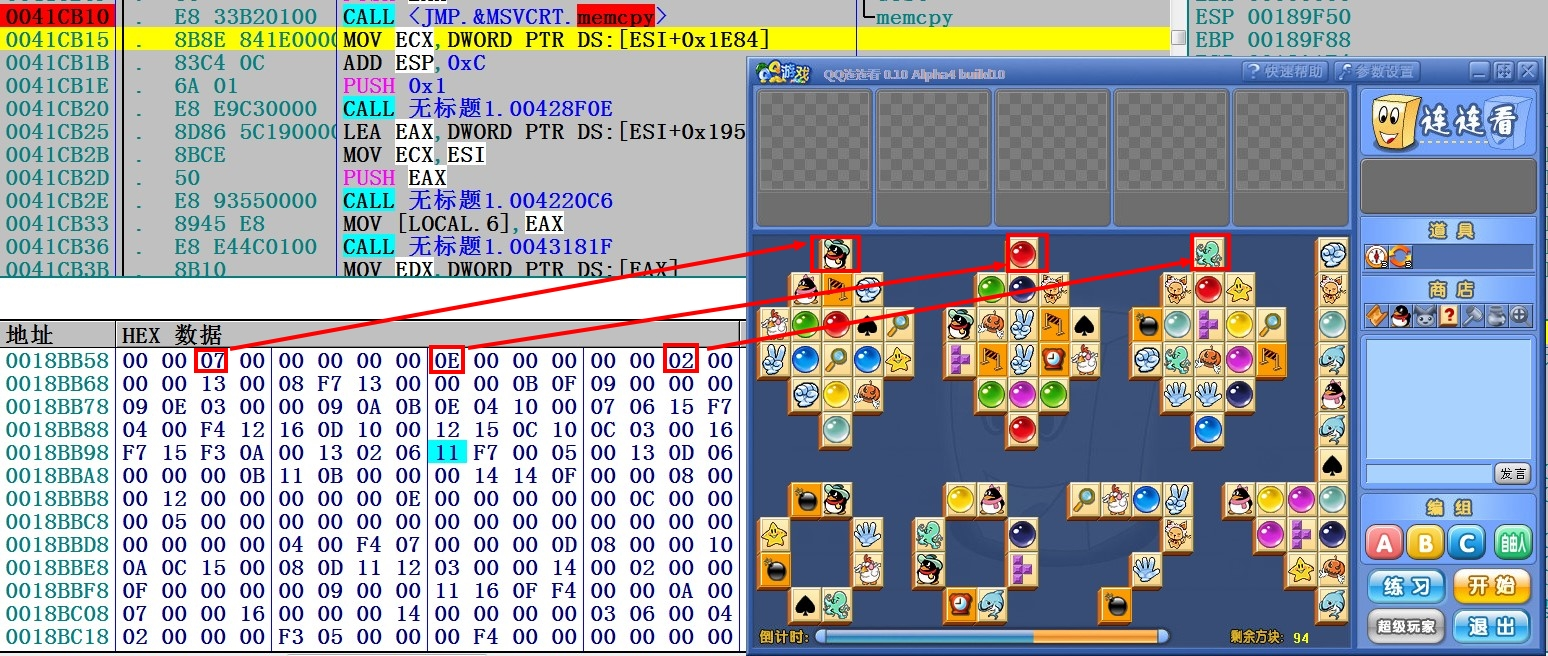Image resolution: width=1548 pixels, height=656 pixels.
Task: Select the MOV [LOCAL.6],EAX instruction
Action: (453, 223)
